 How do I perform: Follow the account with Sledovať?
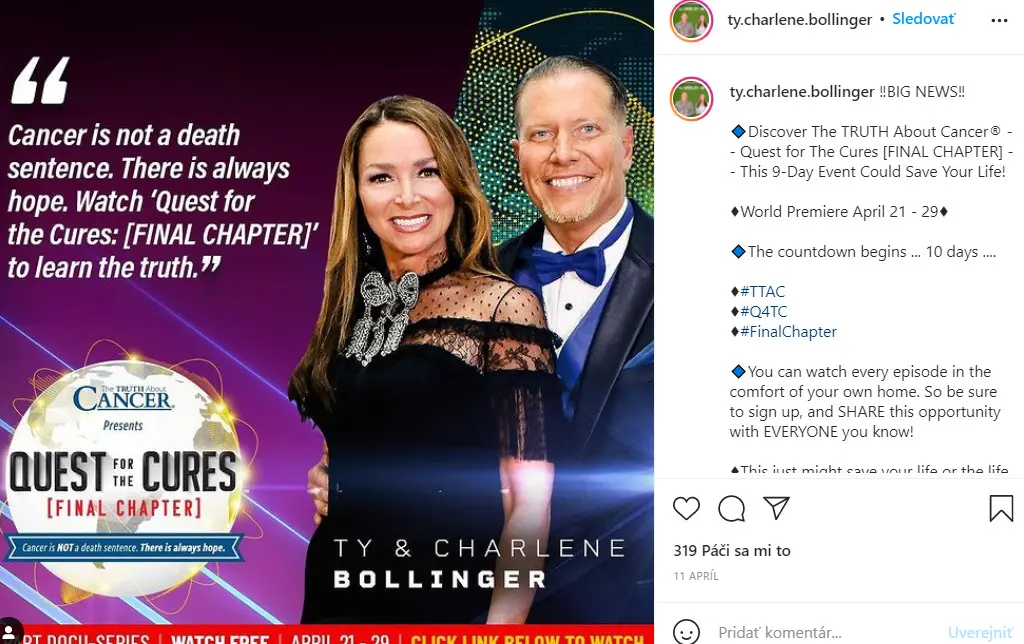(923, 19)
